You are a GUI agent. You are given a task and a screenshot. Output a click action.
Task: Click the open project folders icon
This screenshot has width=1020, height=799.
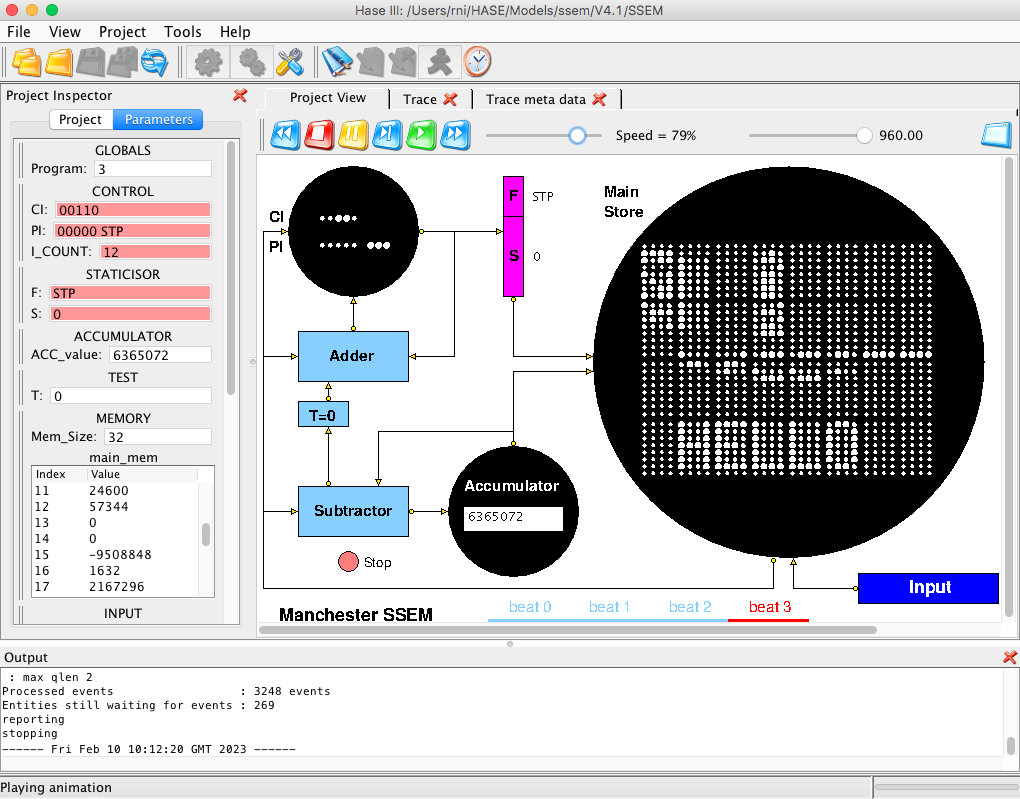click(x=27, y=62)
